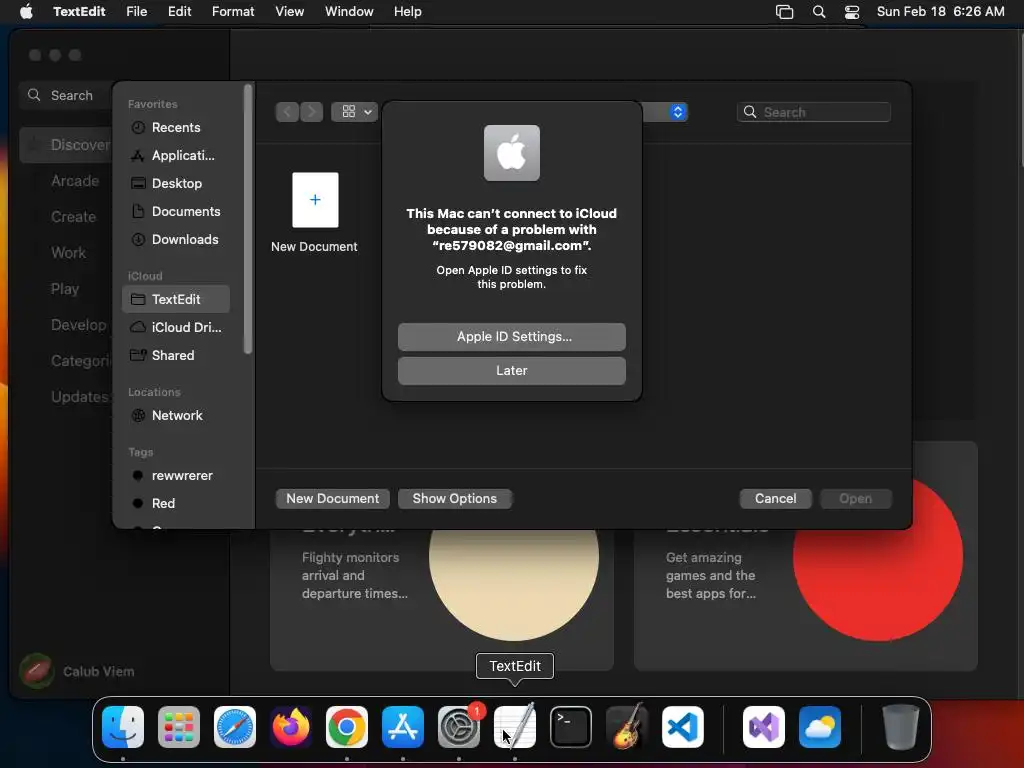Screen dimensions: 1024x768
Task: Open Create in App Store sidebar
Action: (73, 217)
